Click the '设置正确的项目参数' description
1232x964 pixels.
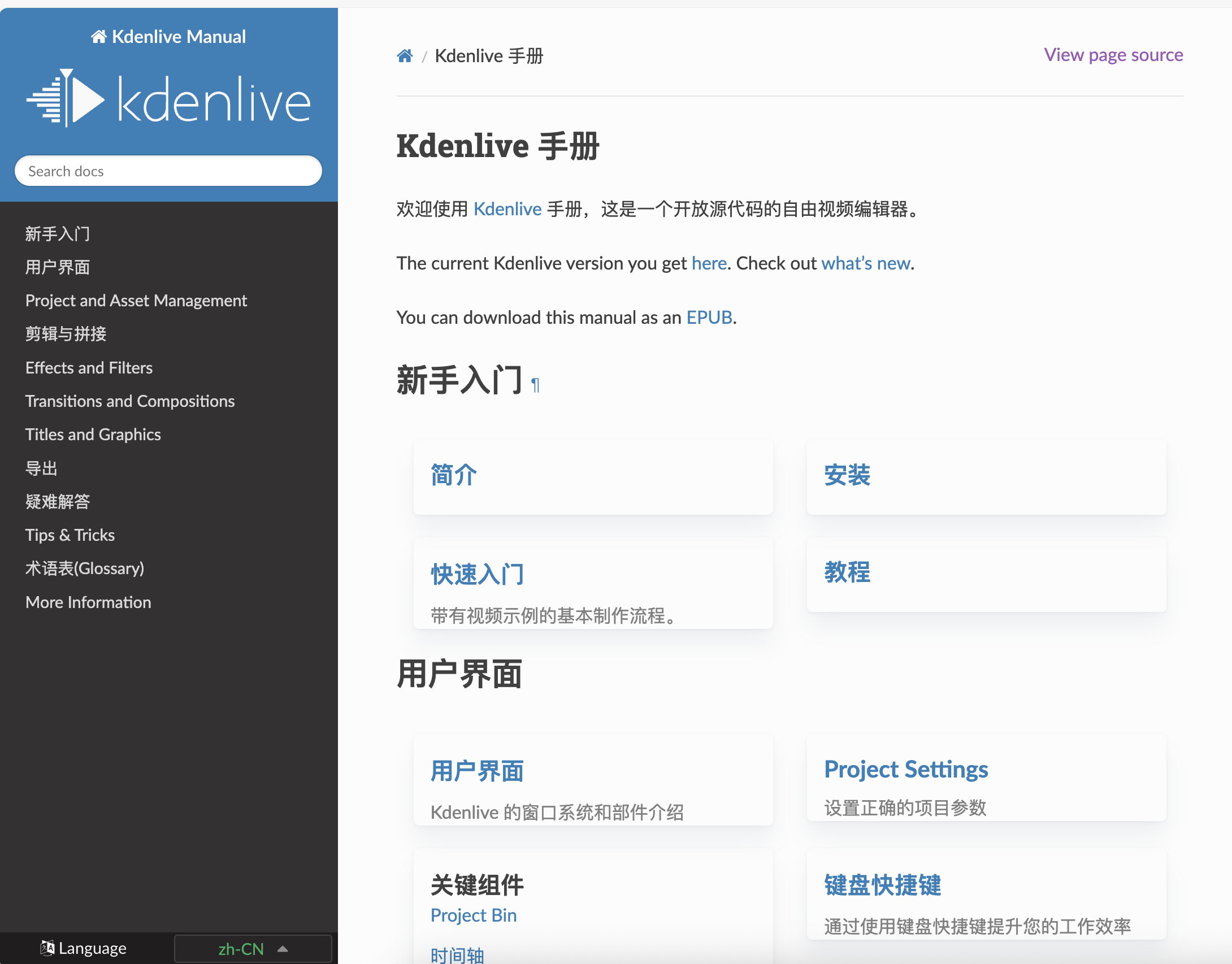[x=905, y=808]
